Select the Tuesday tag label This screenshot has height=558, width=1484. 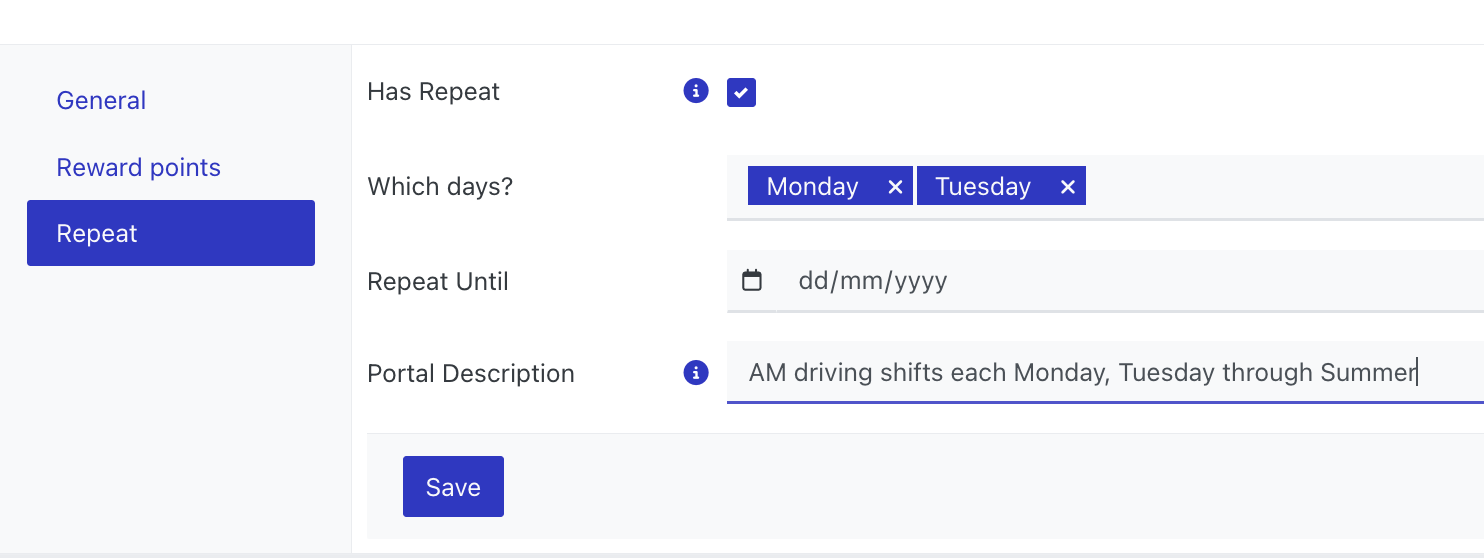coord(983,187)
